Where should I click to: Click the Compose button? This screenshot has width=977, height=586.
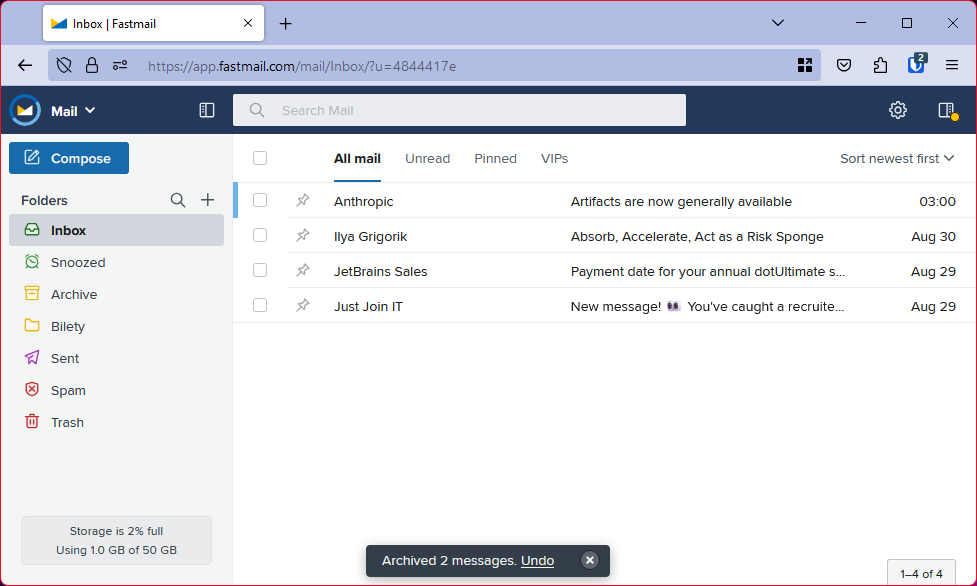(x=69, y=158)
